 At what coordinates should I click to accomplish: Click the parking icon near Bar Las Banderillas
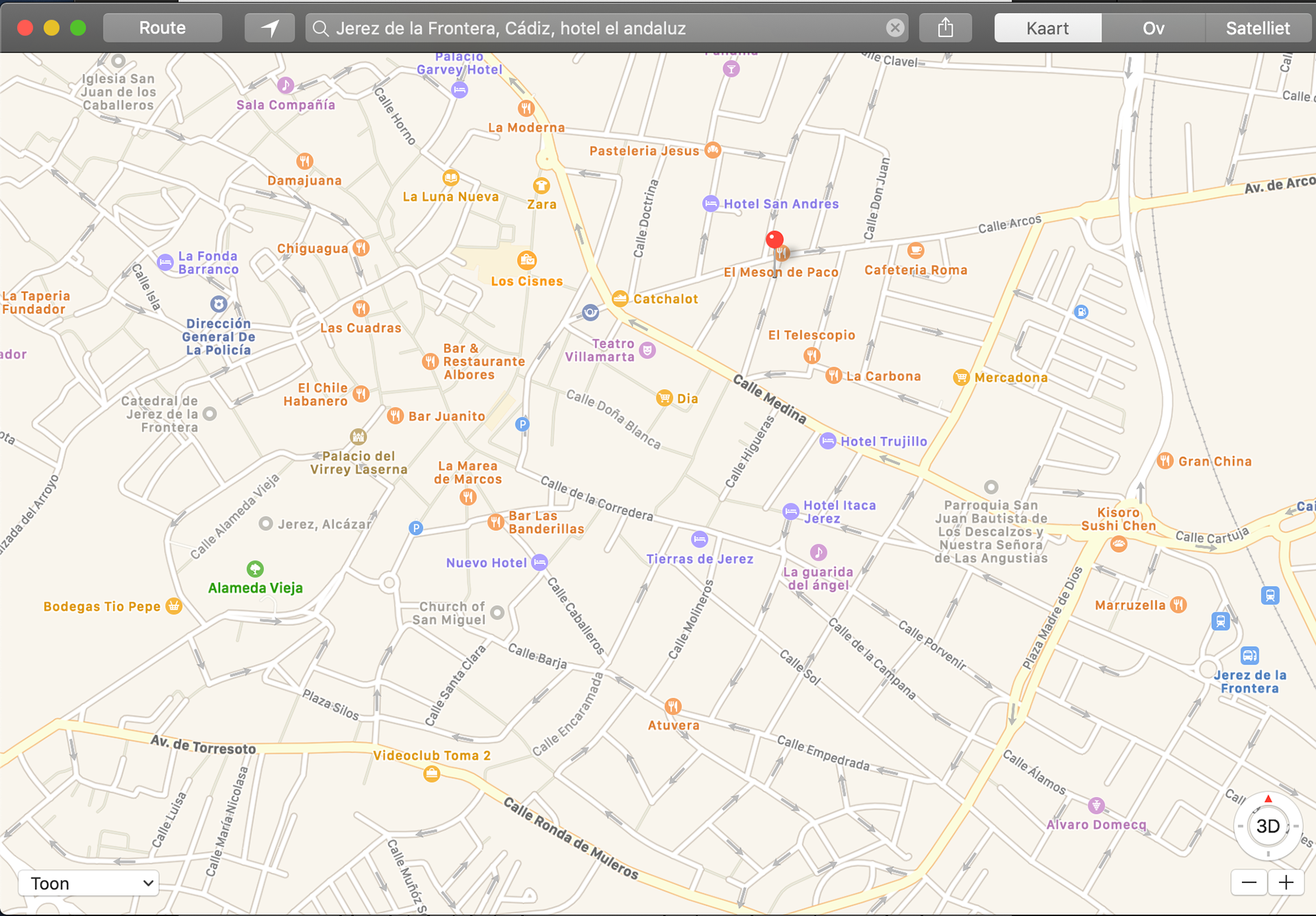pos(416,528)
